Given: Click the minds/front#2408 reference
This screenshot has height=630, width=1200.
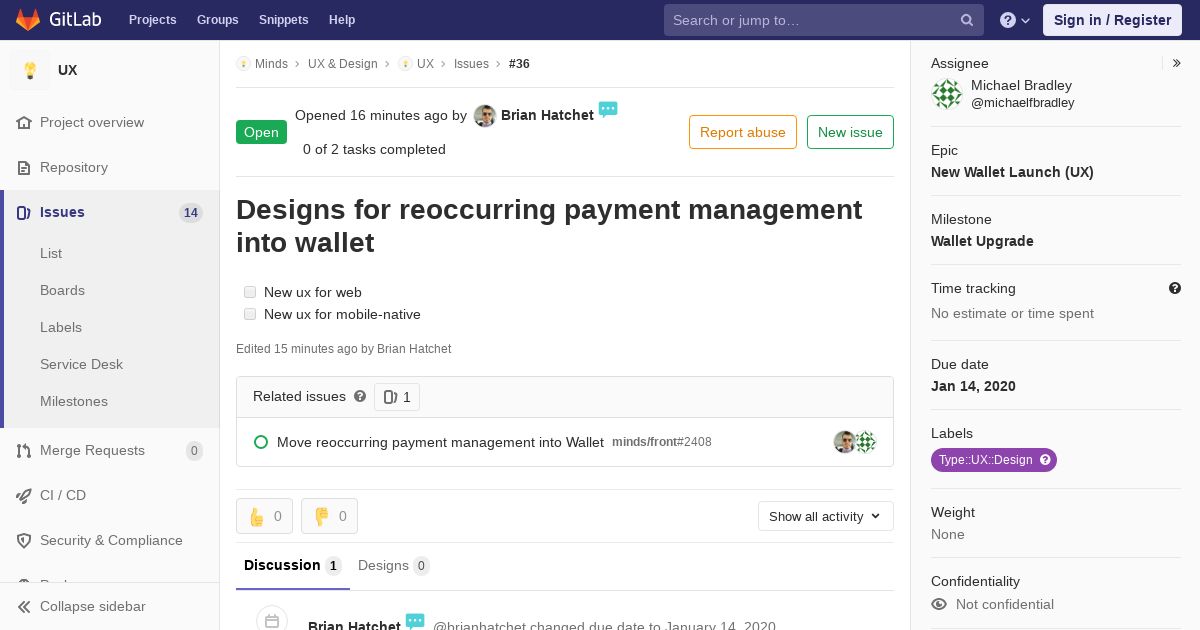Looking at the screenshot, I should click(x=662, y=442).
